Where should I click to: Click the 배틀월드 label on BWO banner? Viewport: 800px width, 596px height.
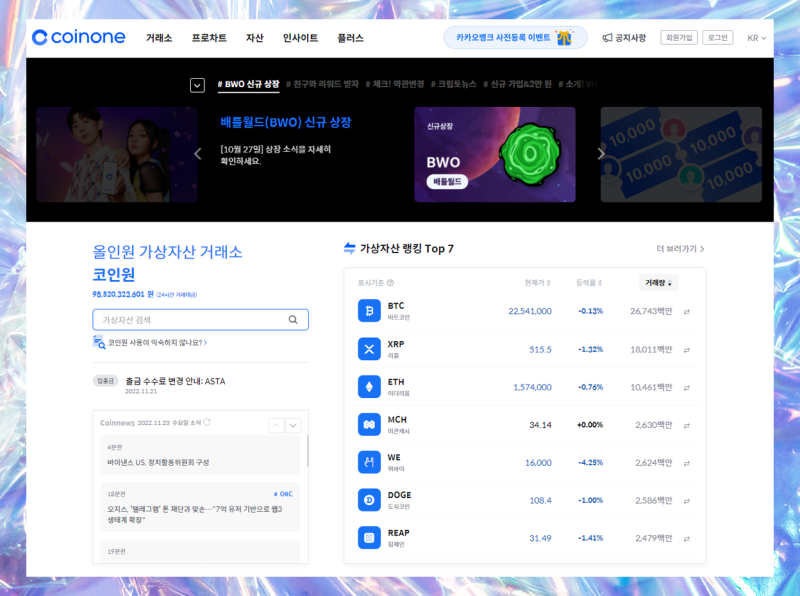[x=447, y=182]
